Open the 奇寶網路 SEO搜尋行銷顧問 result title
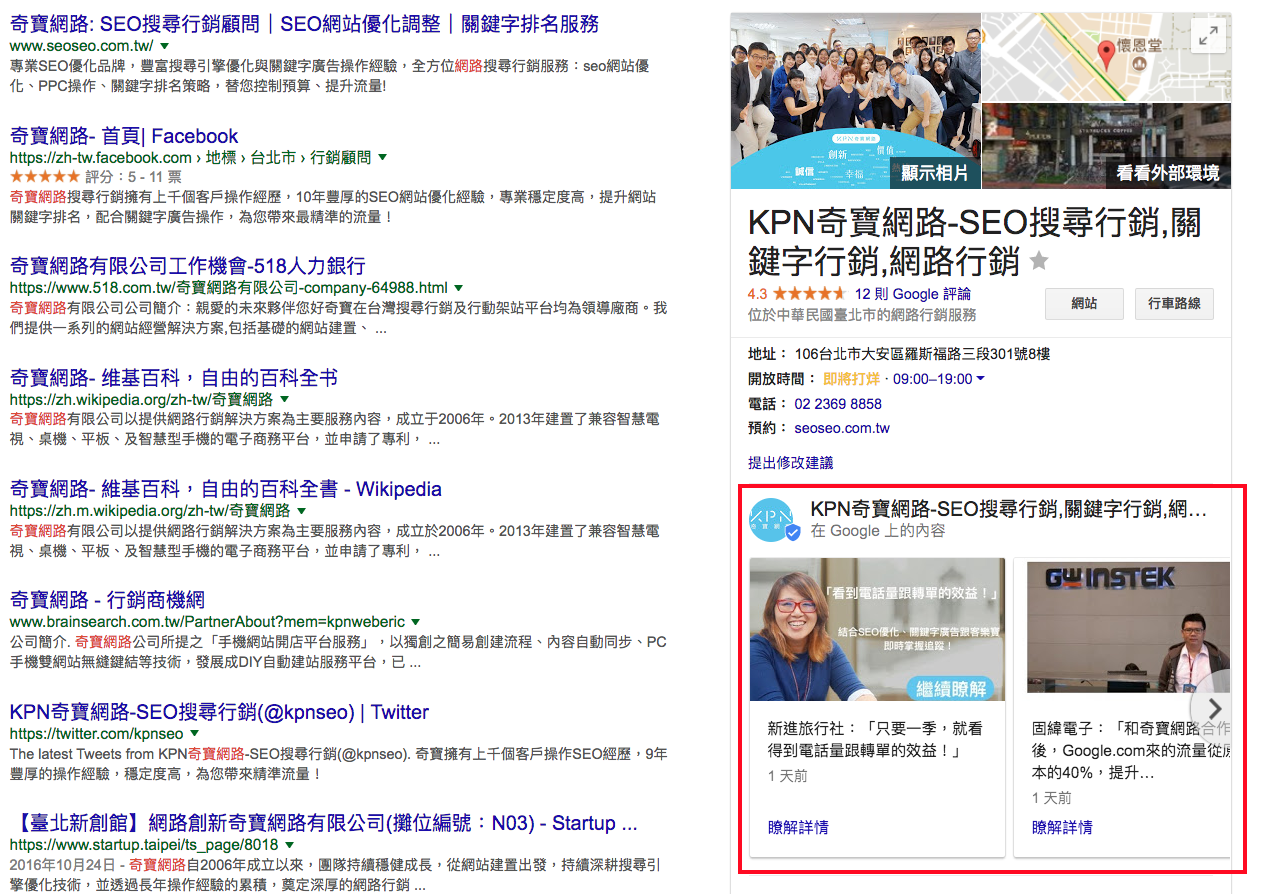 pyautogui.click(x=304, y=23)
